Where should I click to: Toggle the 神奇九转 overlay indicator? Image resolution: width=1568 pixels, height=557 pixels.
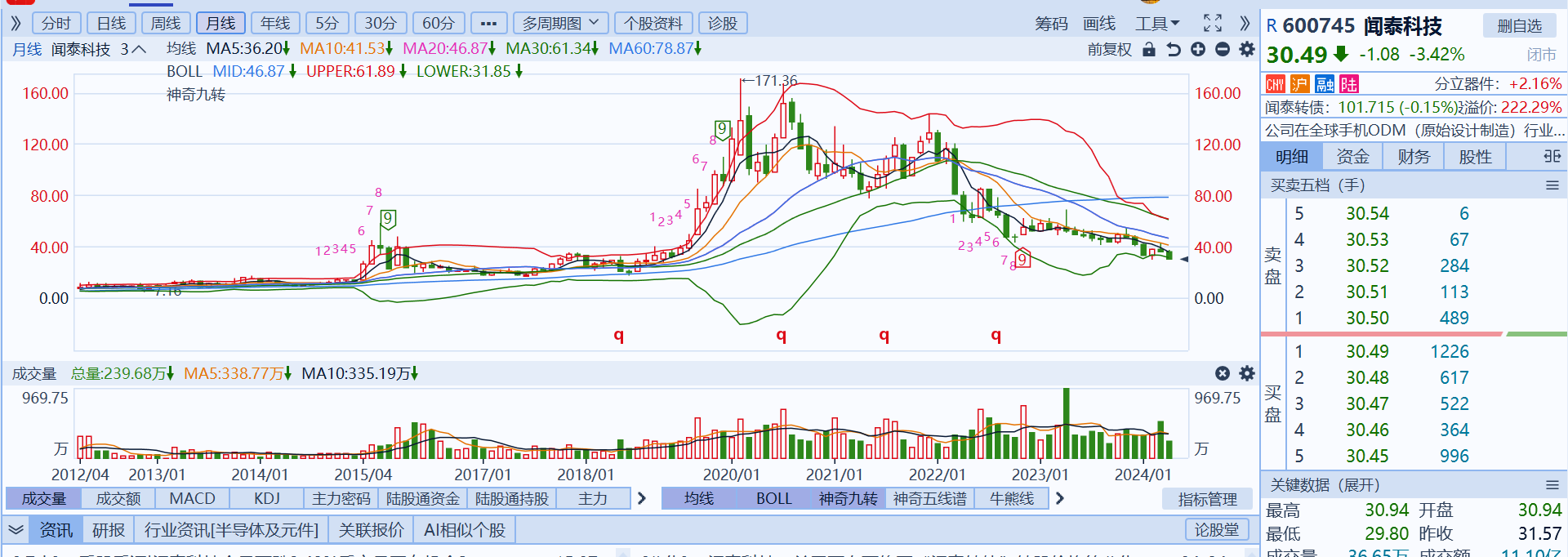[x=848, y=498]
